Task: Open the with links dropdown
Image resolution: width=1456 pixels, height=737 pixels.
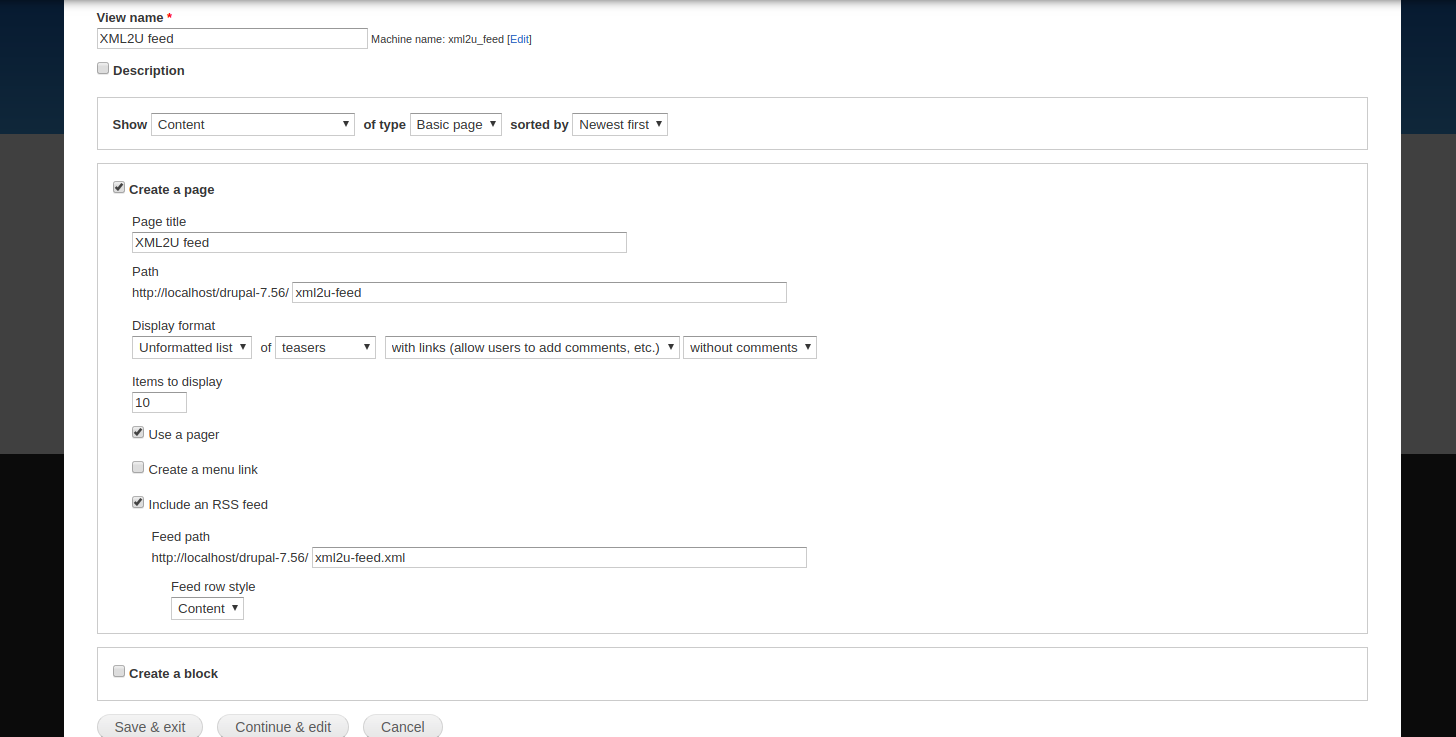Action: (x=532, y=348)
